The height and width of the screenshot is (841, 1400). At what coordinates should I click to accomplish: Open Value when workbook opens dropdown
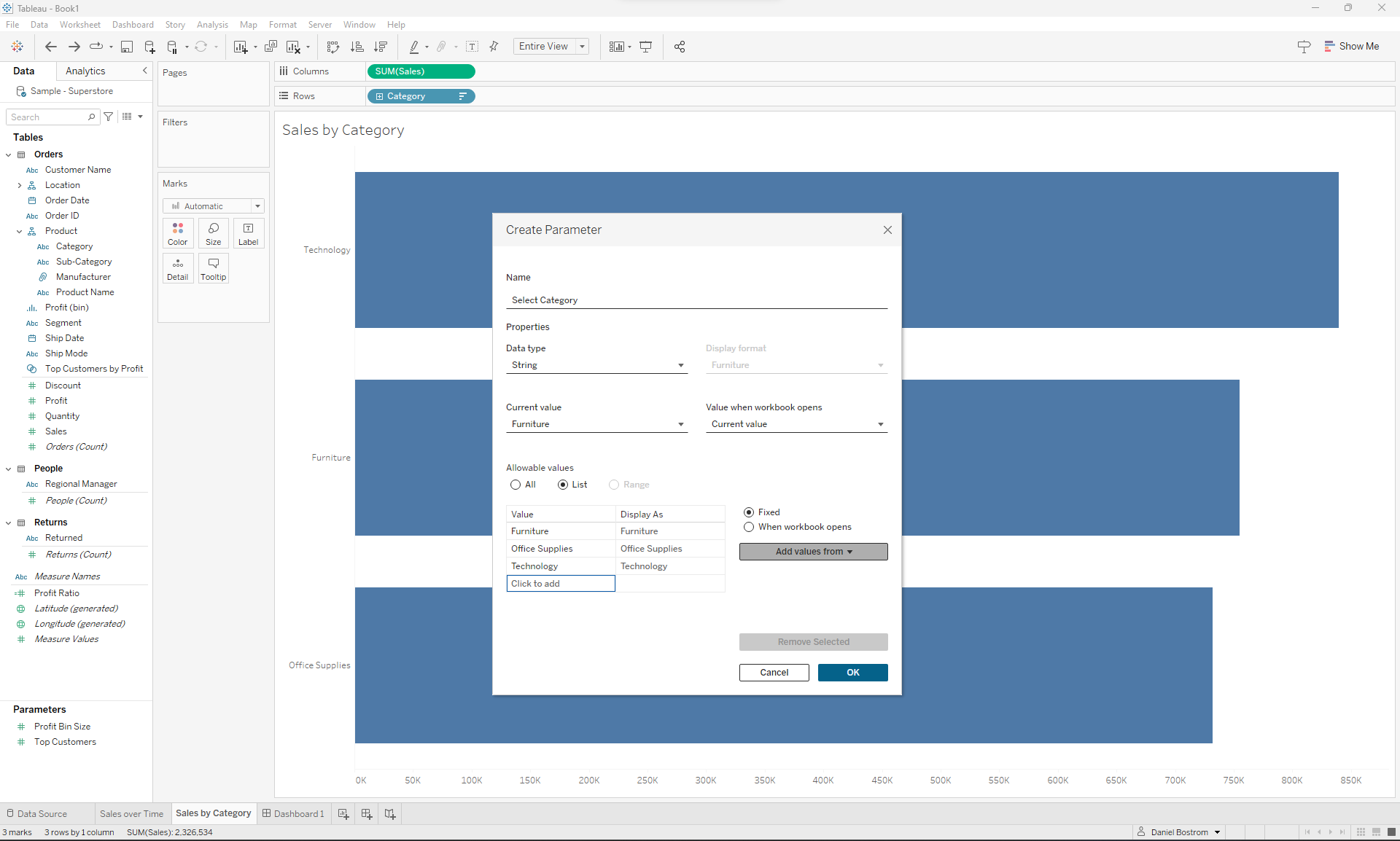(796, 424)
